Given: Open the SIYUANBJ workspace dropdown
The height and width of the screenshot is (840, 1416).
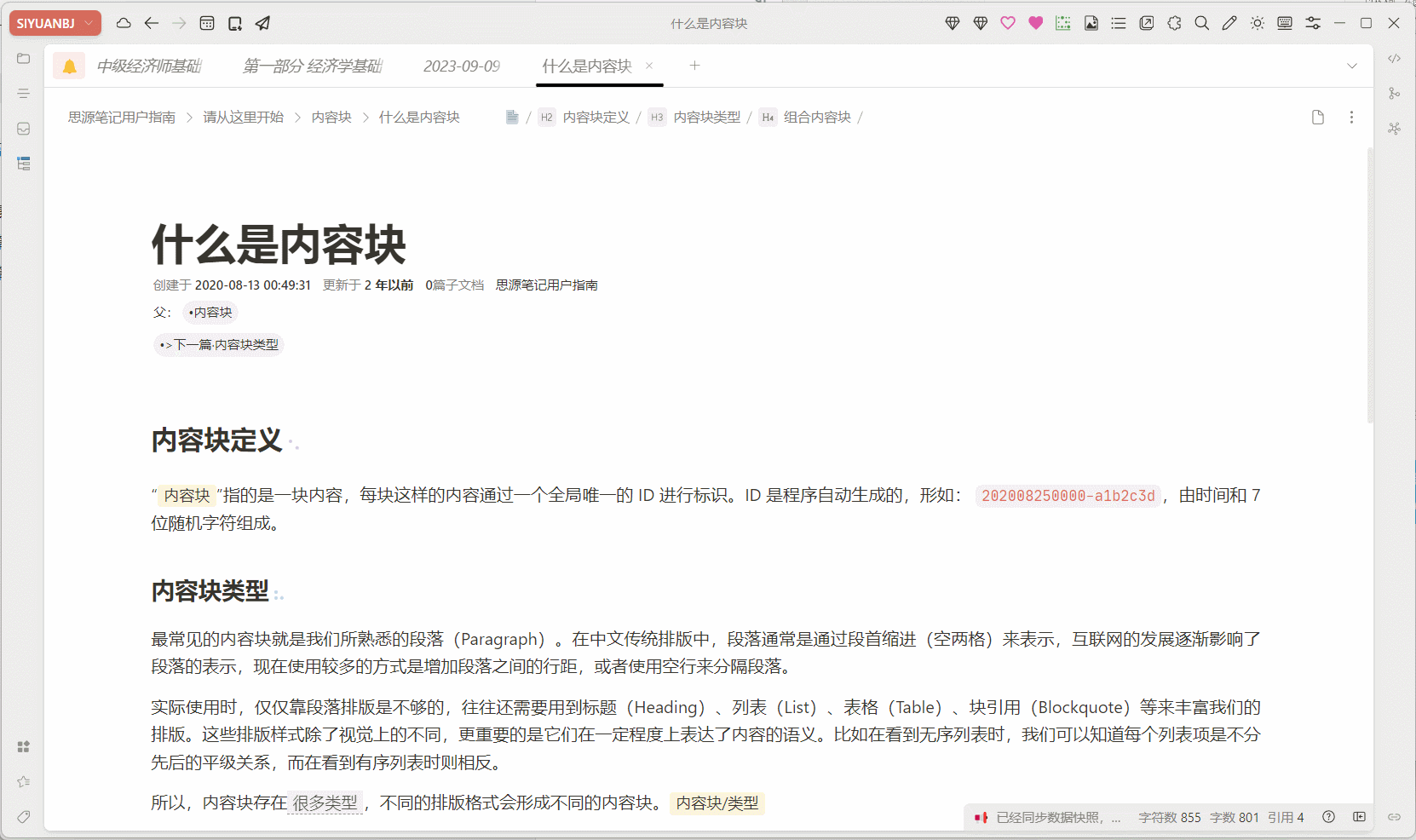Looking at the screenshot, I should (x=54, y=23).
